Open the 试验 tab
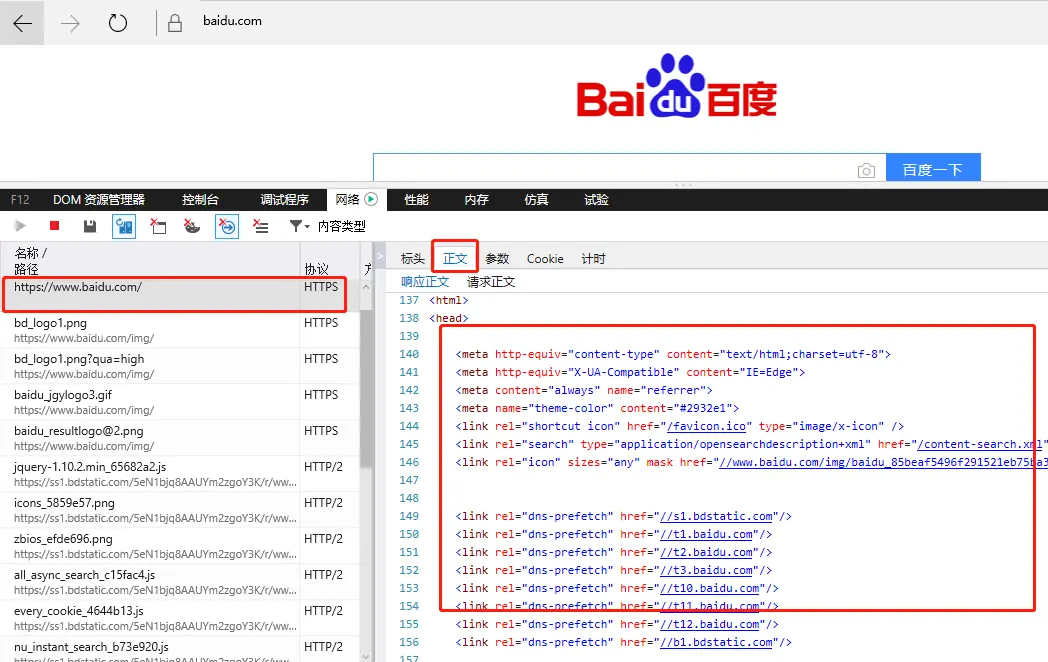The height and width of the screenshot is (662, 1048). coord(596,199)
